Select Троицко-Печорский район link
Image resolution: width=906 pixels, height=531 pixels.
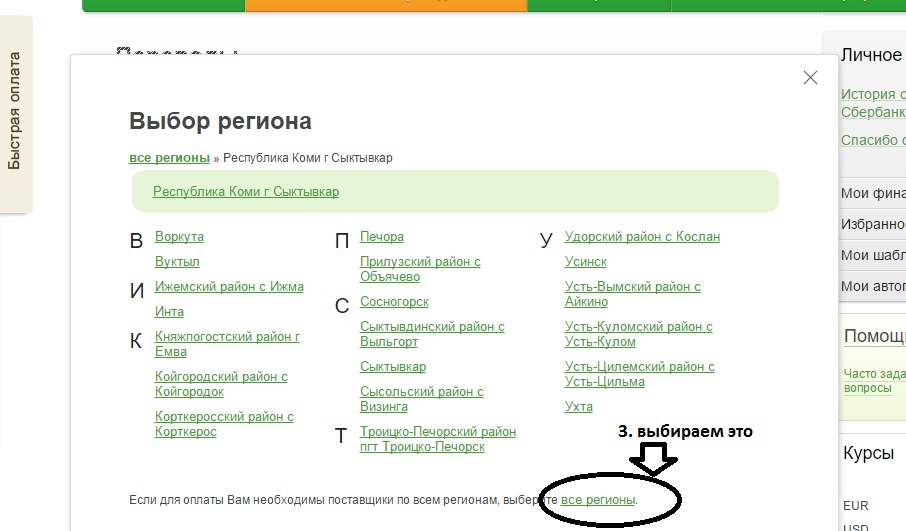pos(438,439)
